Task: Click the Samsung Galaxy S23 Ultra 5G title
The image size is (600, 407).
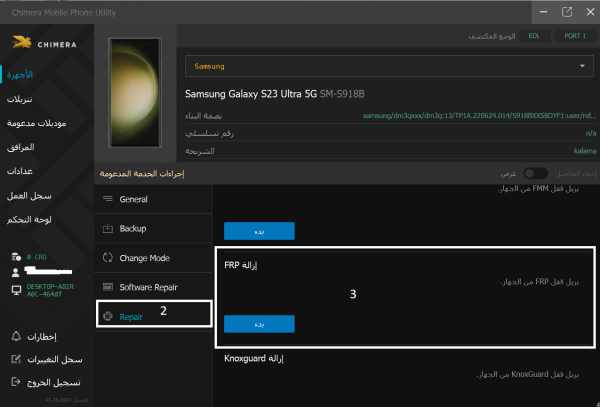Action: pos(251,94)
